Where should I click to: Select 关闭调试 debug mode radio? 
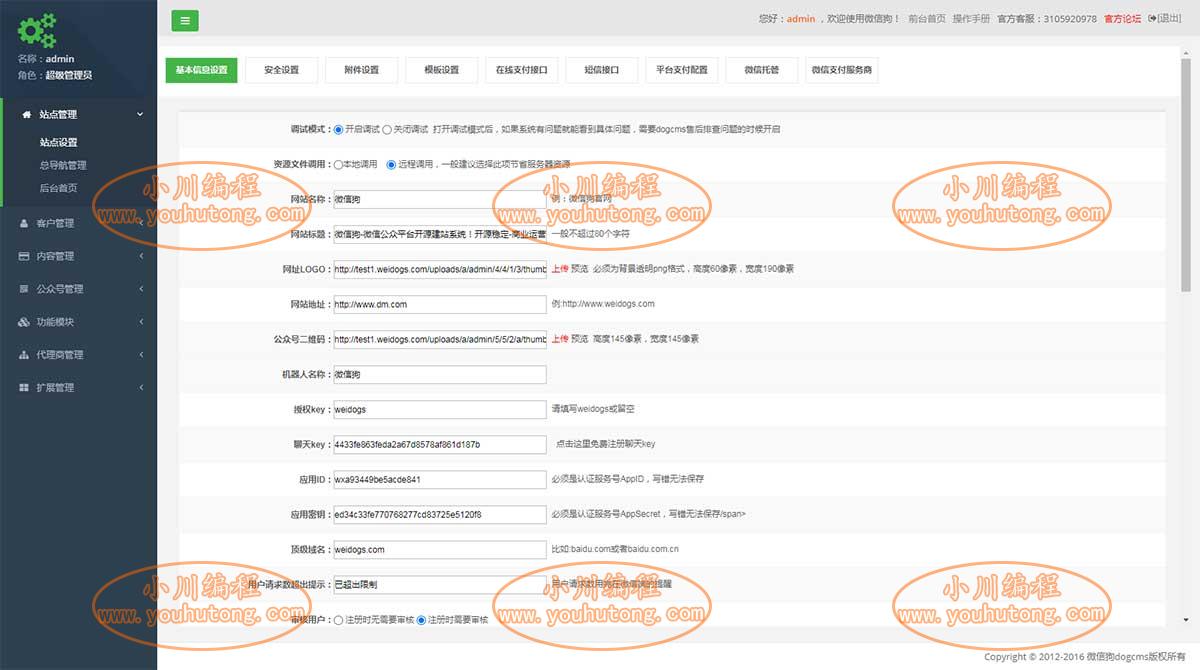coord(387,129)
